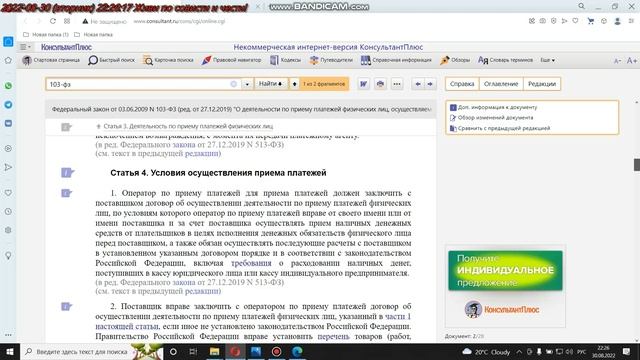The height and width of the screenshot is (360, 640).
Task: Open Microsoft Edge from taskbar
Action: (x=297, y=351)
